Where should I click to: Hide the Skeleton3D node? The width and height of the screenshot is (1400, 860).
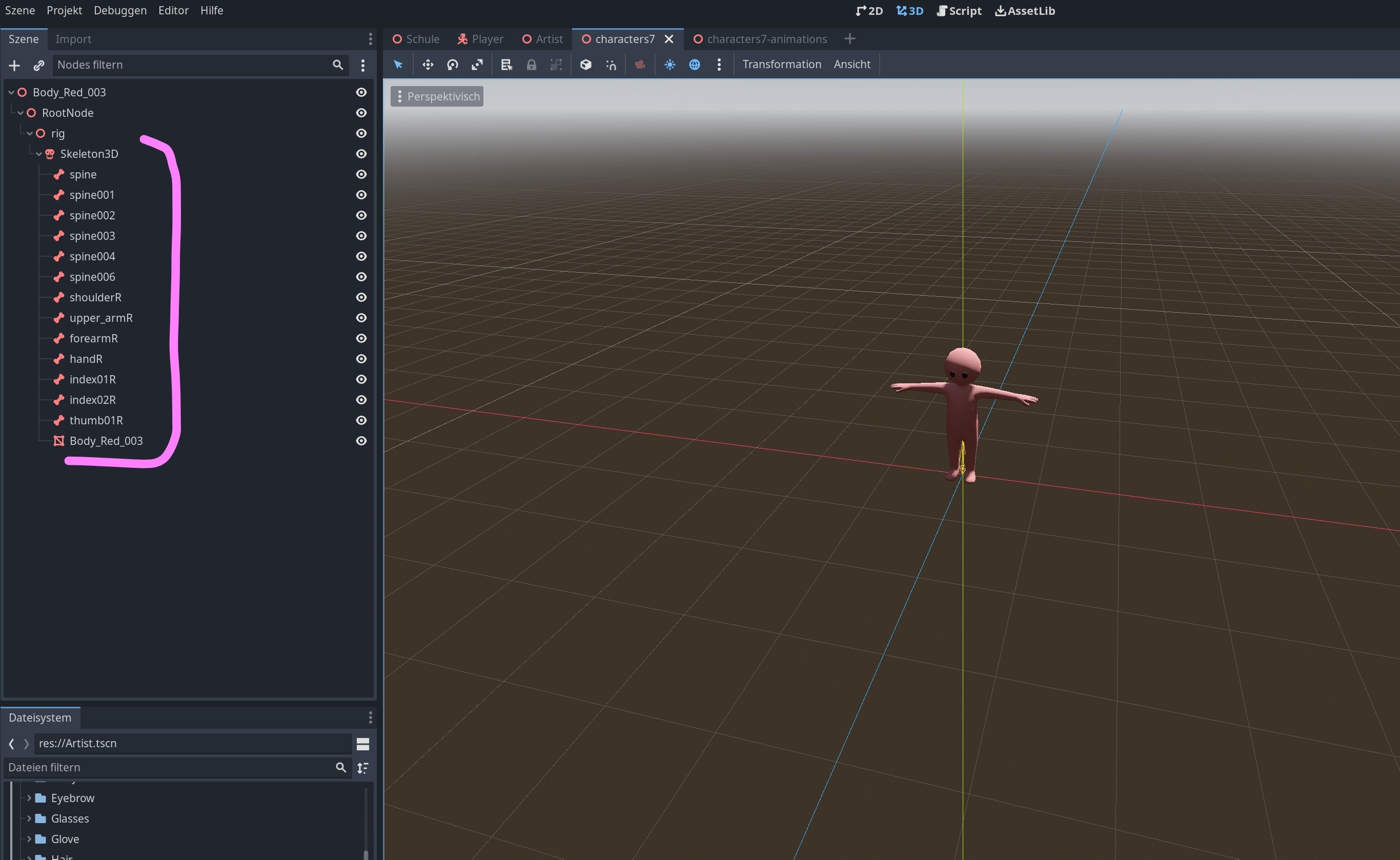(361, 154)
